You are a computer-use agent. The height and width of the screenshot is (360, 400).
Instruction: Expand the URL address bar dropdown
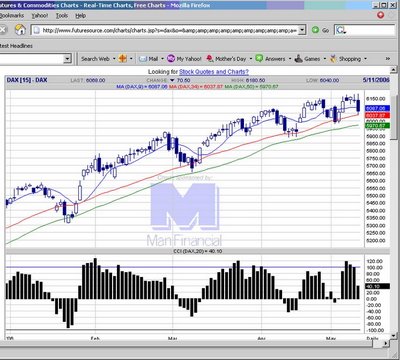(302, 30)
